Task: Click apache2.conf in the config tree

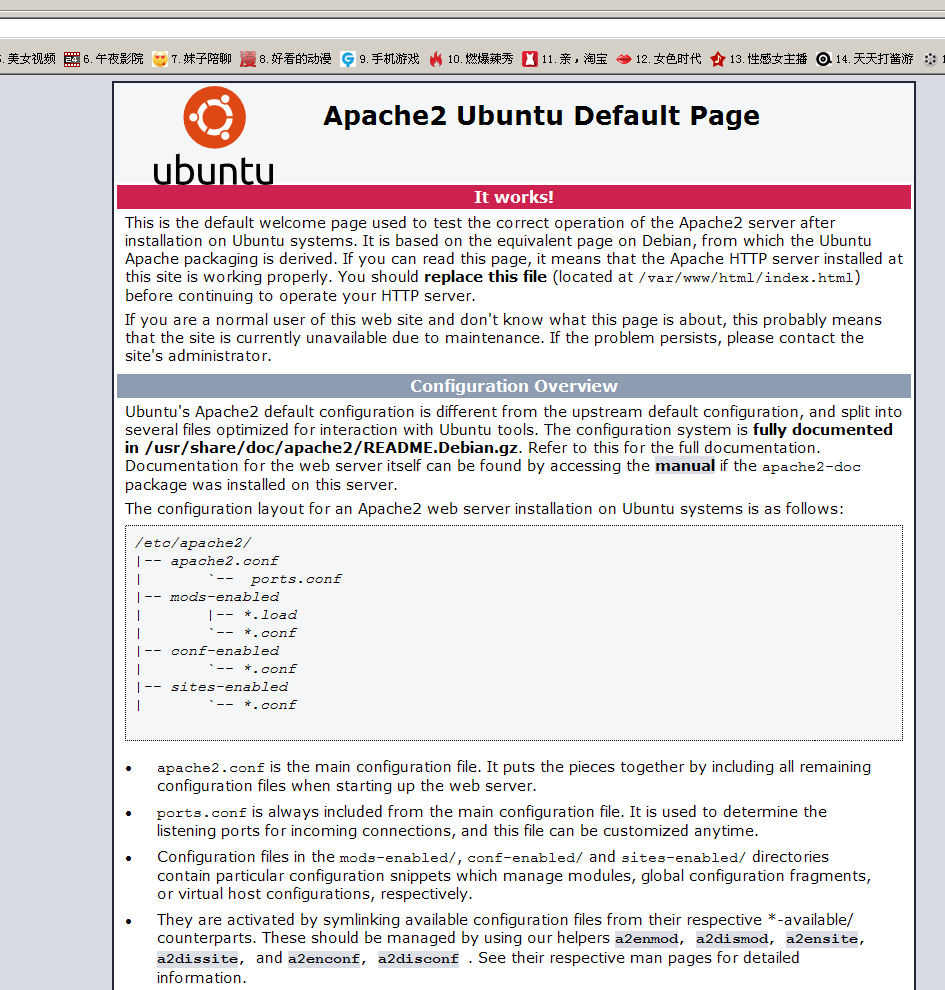Action: [x=224, y=561]
